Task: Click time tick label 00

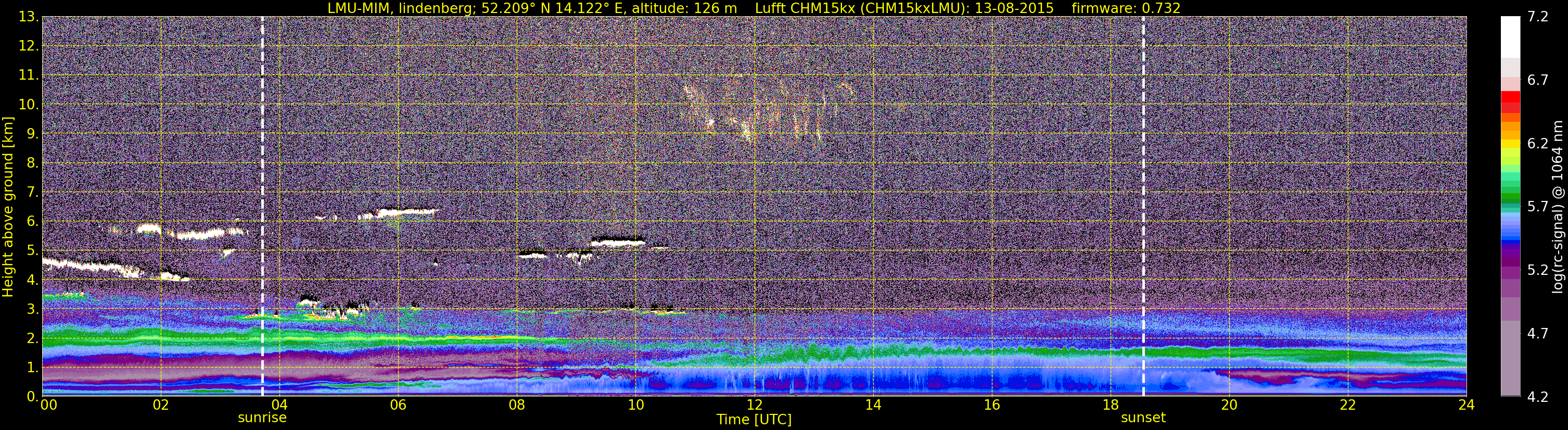Action: point(49,405)
